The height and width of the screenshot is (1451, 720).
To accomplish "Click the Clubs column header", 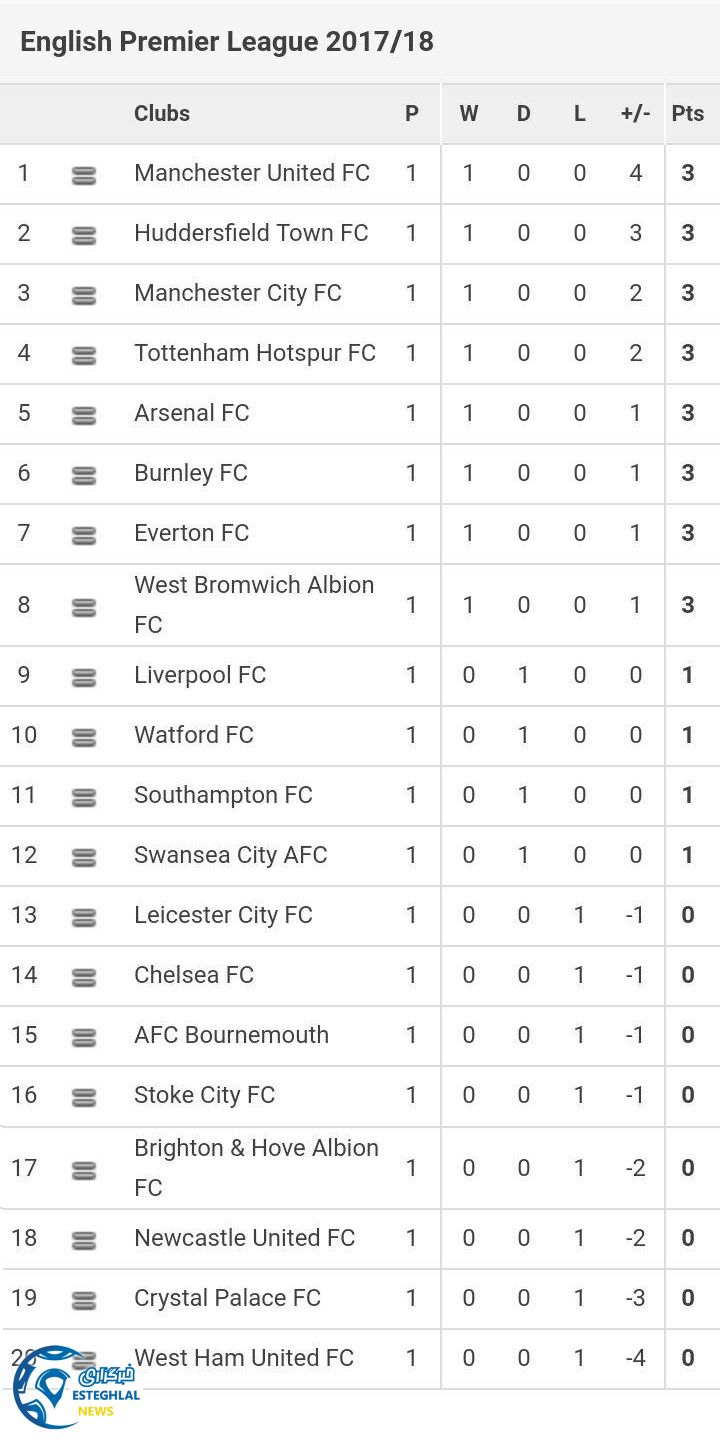I will (x=162, y=113).
